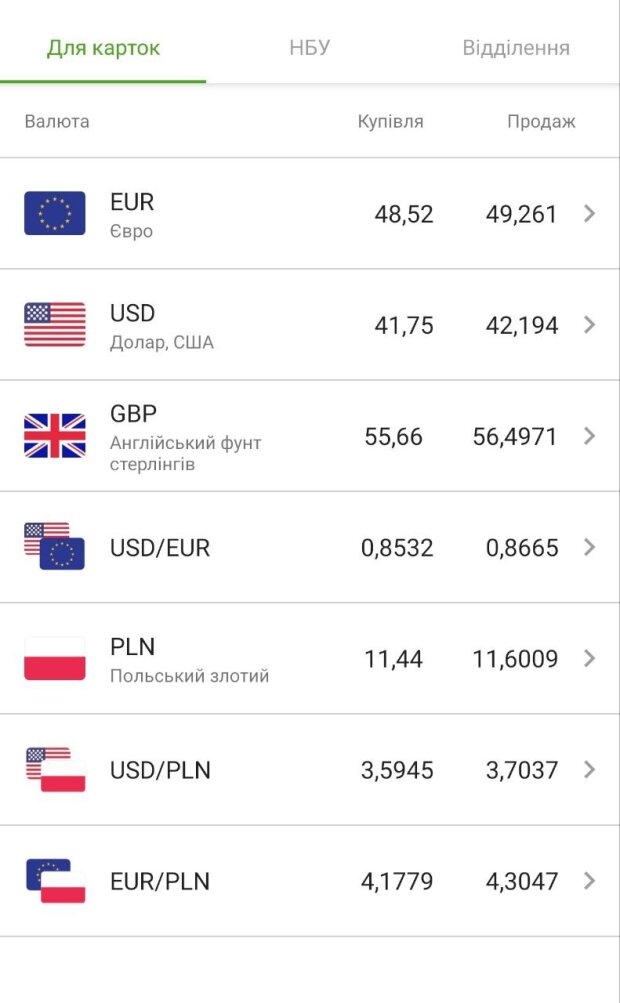Click the USD/PLN double-flag icon

point(55,770)
